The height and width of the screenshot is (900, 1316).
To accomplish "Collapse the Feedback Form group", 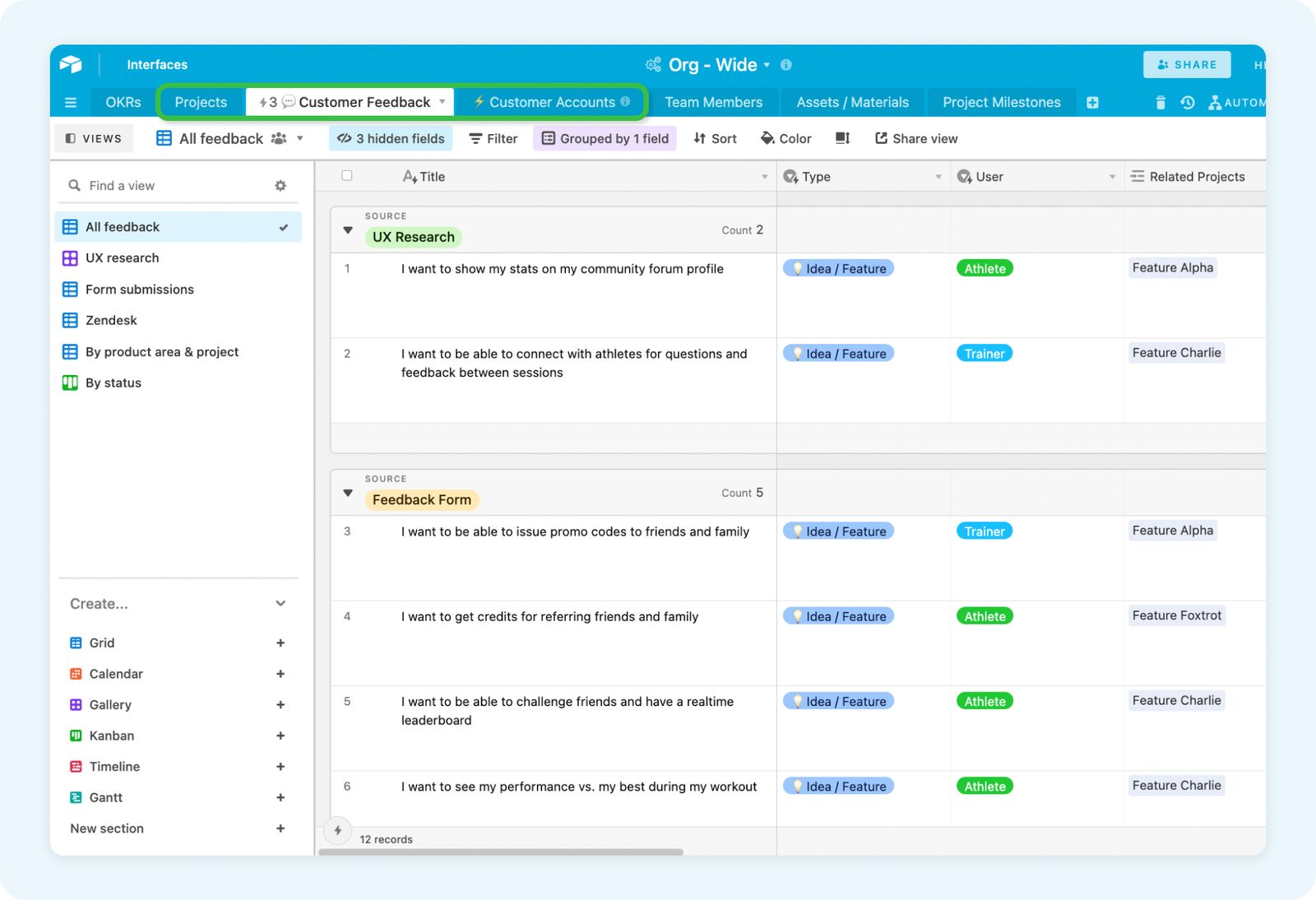I will [x=348, y=493].
